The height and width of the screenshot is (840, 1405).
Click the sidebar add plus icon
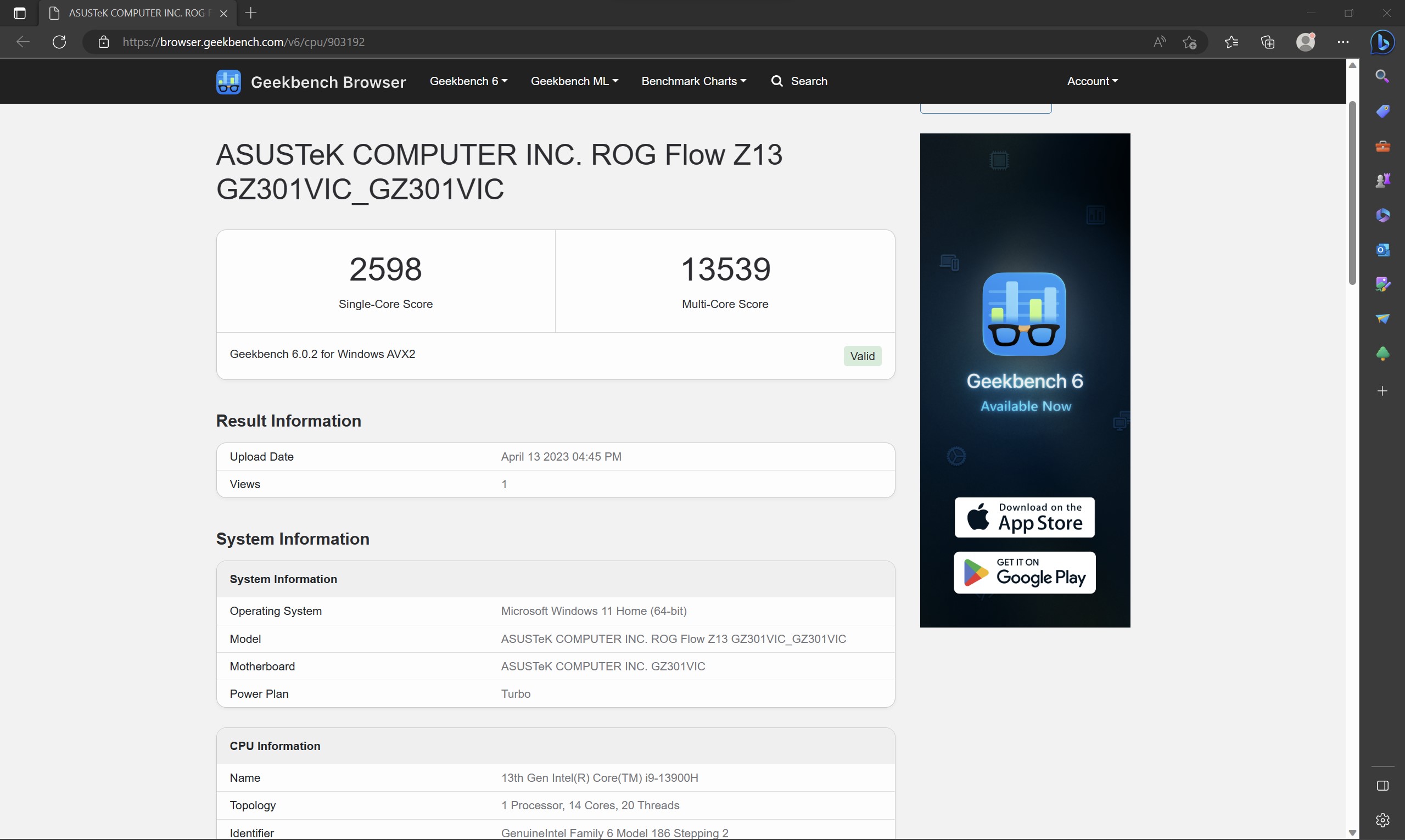pos(1382,391)
